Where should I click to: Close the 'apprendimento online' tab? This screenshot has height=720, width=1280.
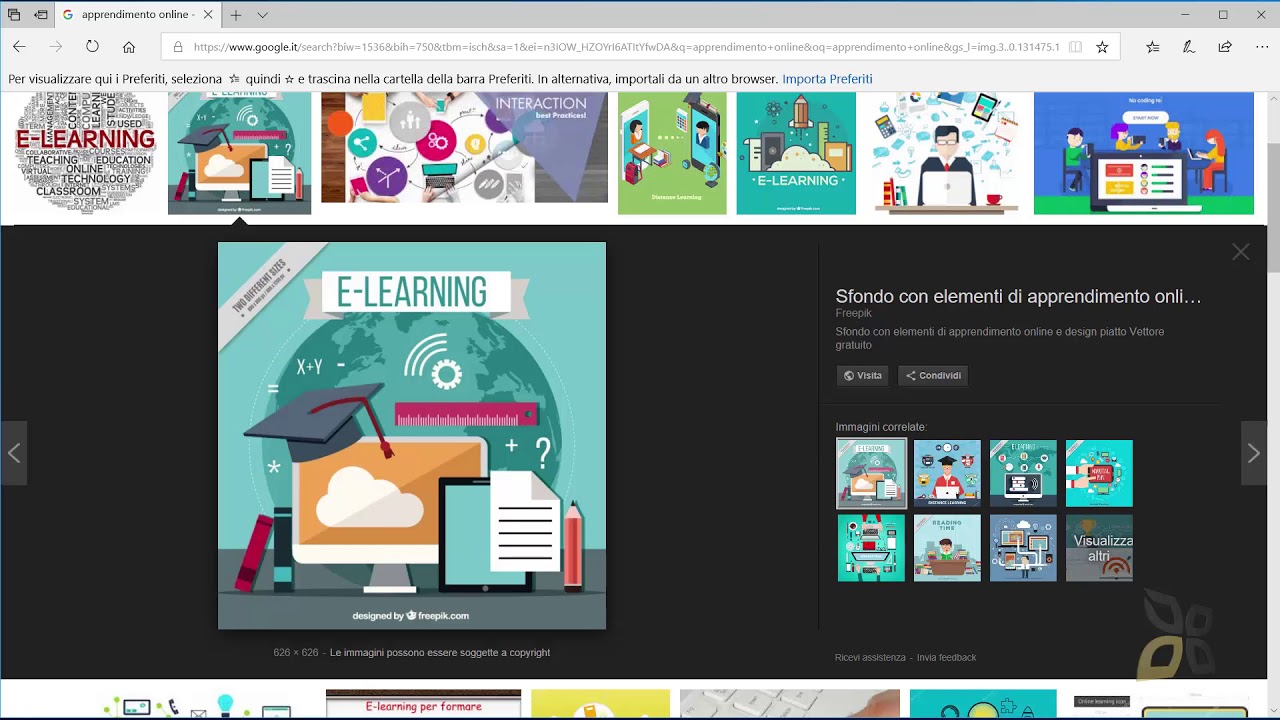coord(208,15)
